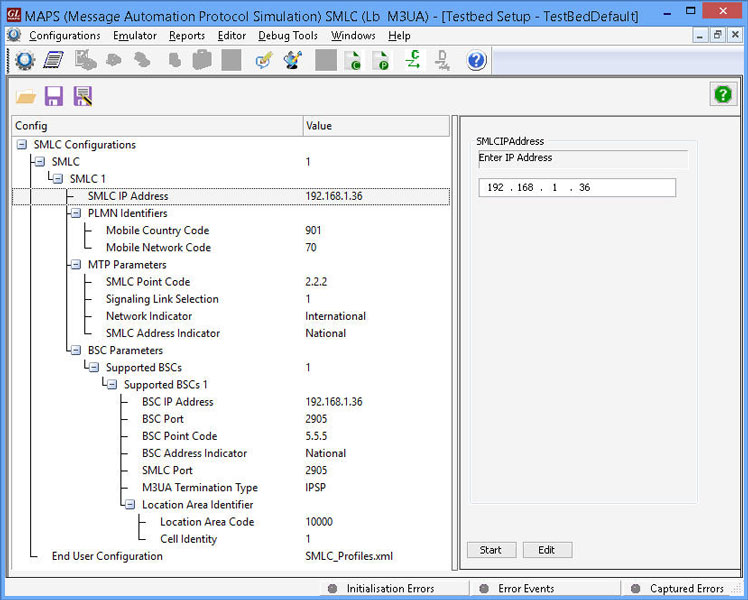Collapse the PLMN Identifiers group
The width and height of the screenshot is (748, 600).
[76, 213]
